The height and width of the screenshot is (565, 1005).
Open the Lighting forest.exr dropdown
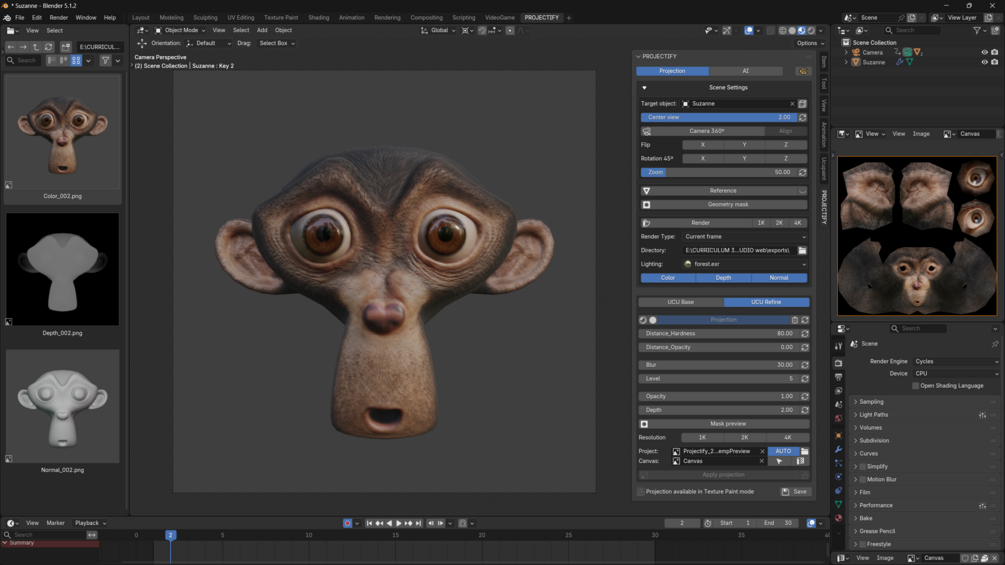coord(745,264)
